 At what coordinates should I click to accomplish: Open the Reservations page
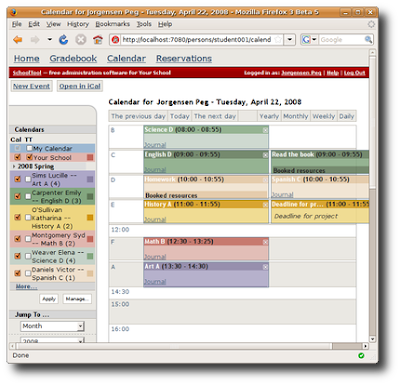184,59
